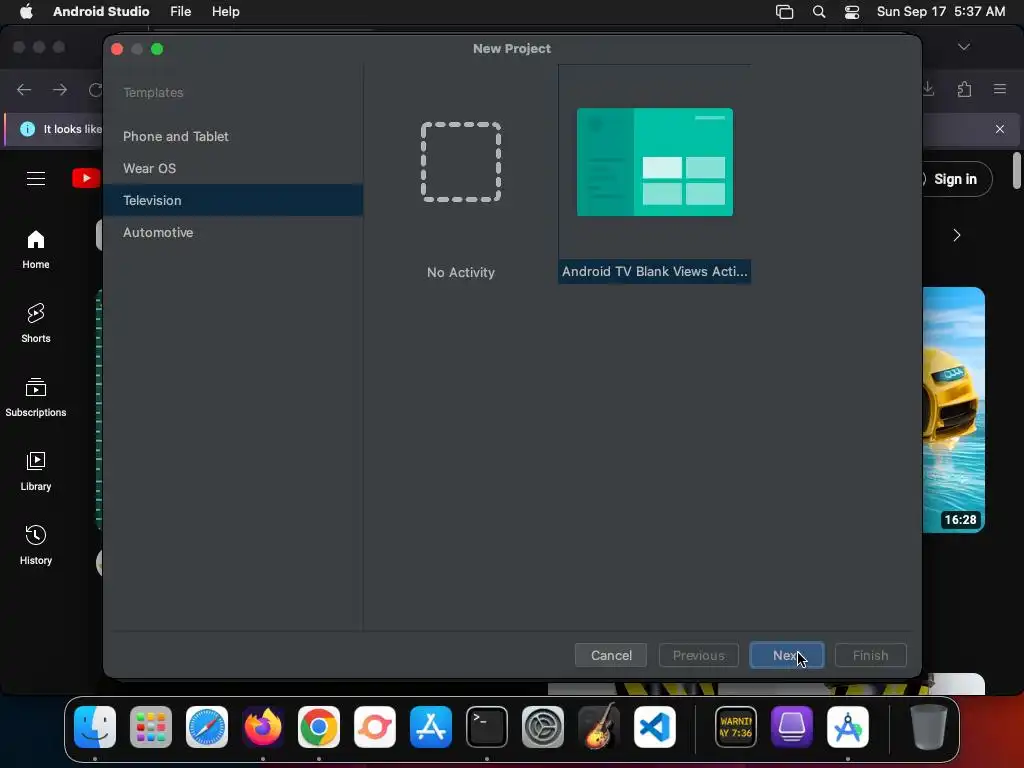Open YouTube Shorts in the browser sidebar
This screenshot has height=768, width=1024.
click(x=36, y=323)
